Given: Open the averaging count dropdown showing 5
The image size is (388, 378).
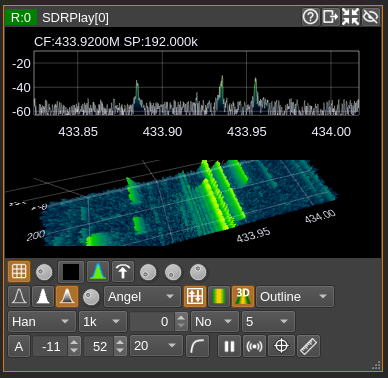Looking at the screenshot, I should pos(268,322).
